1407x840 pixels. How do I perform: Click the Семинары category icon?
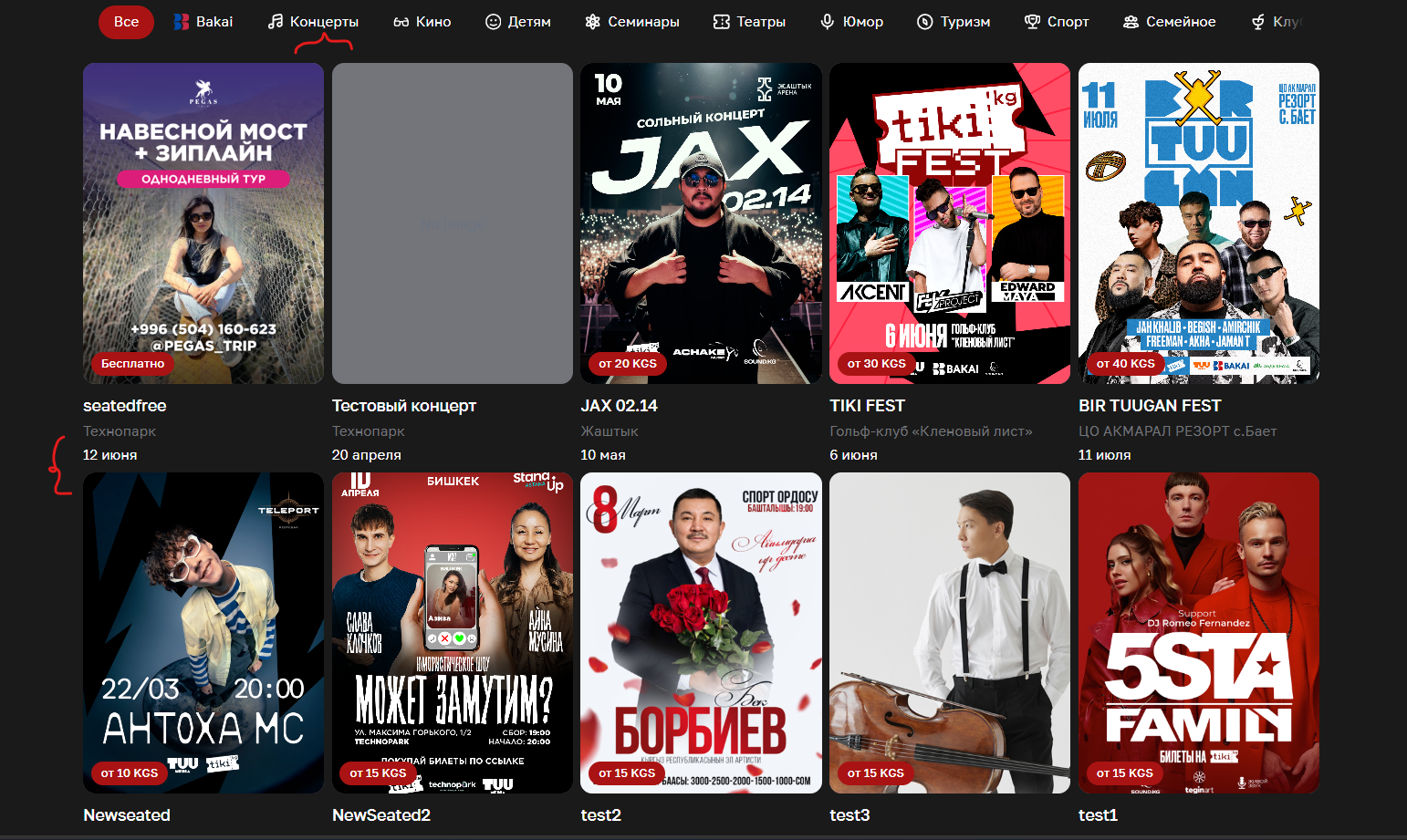coord(592,22)
